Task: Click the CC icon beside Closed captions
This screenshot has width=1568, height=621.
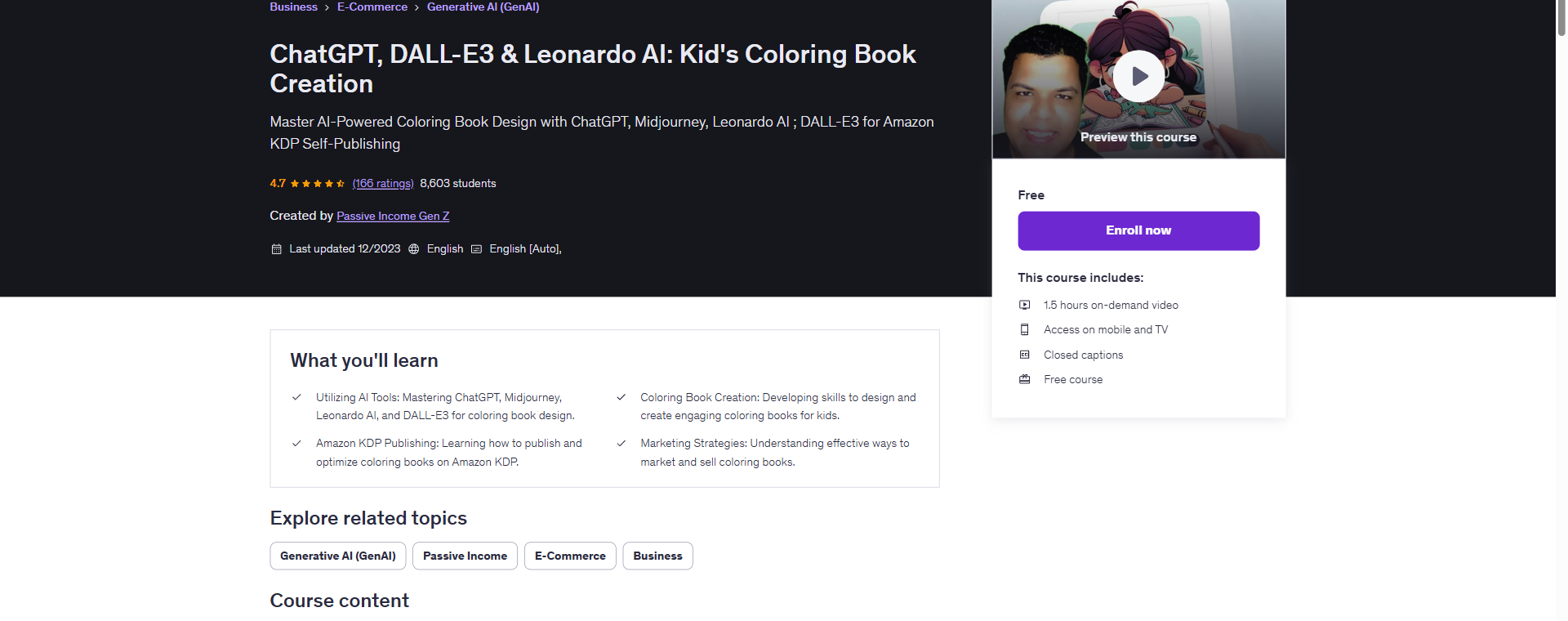Action: pos(1024,355)
